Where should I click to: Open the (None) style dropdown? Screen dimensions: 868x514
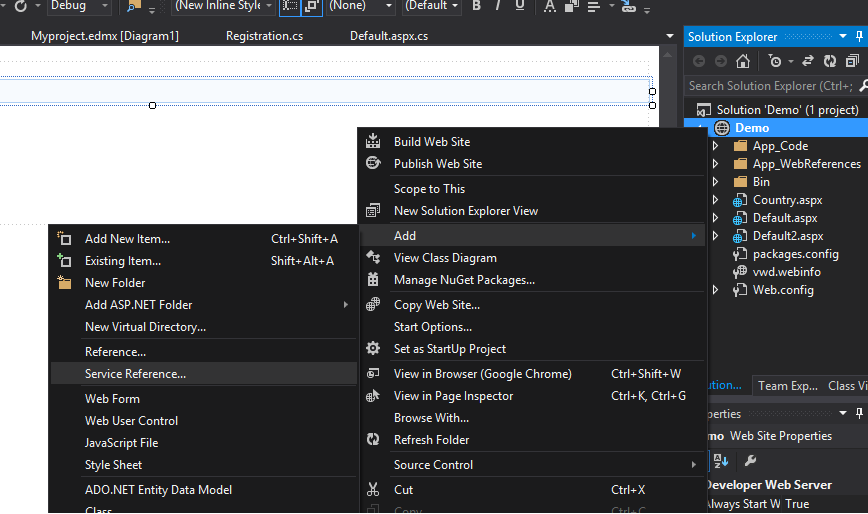[360, 6]
